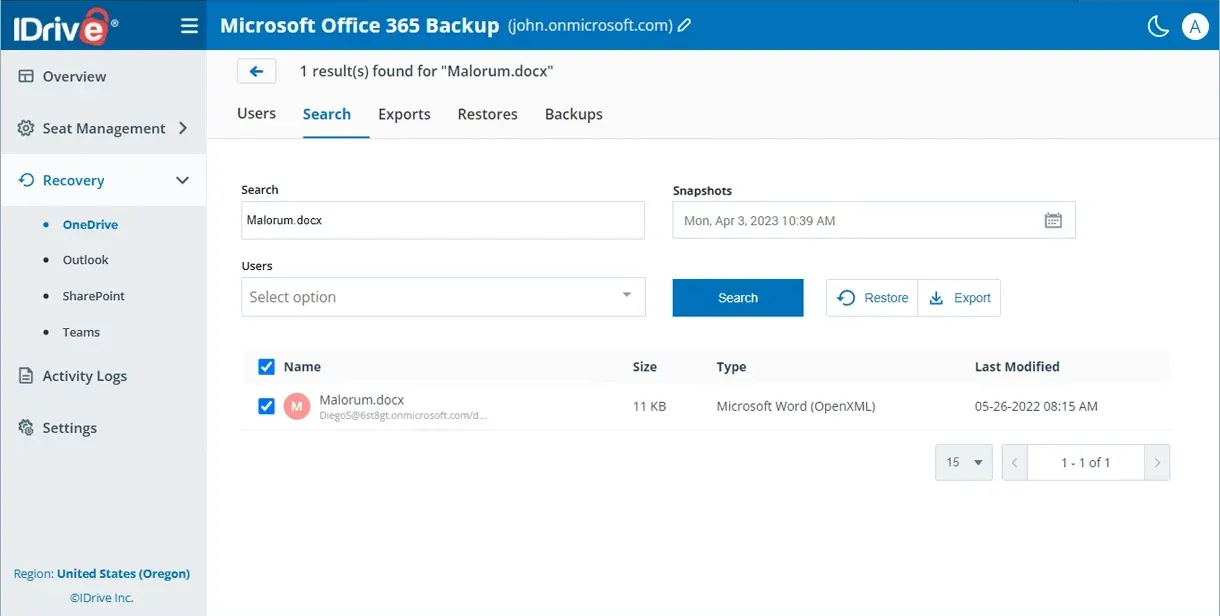Click the Malorum.docx file name

[362, 400]
